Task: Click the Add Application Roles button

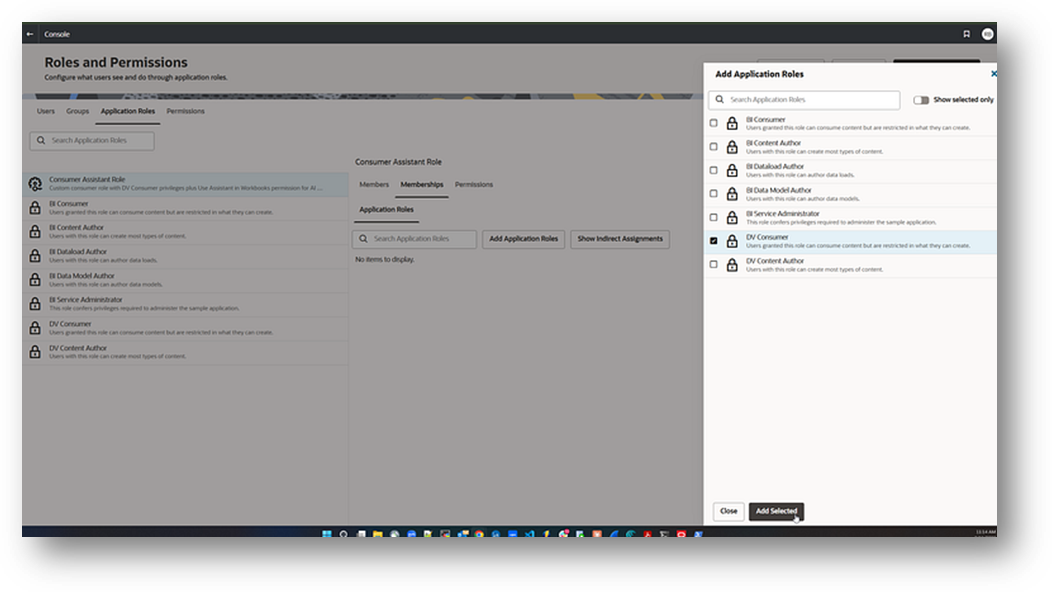Action: click(523, 238)
